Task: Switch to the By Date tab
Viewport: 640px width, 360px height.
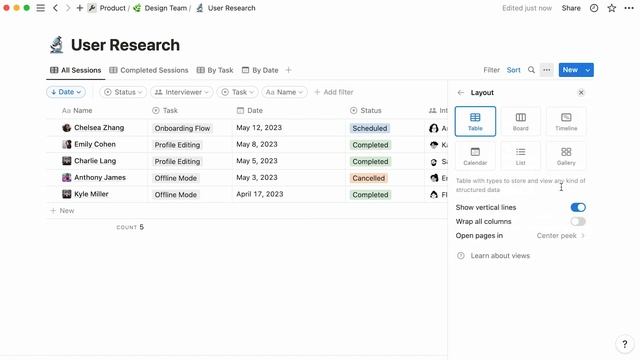Action: click(x=260, y=70)
